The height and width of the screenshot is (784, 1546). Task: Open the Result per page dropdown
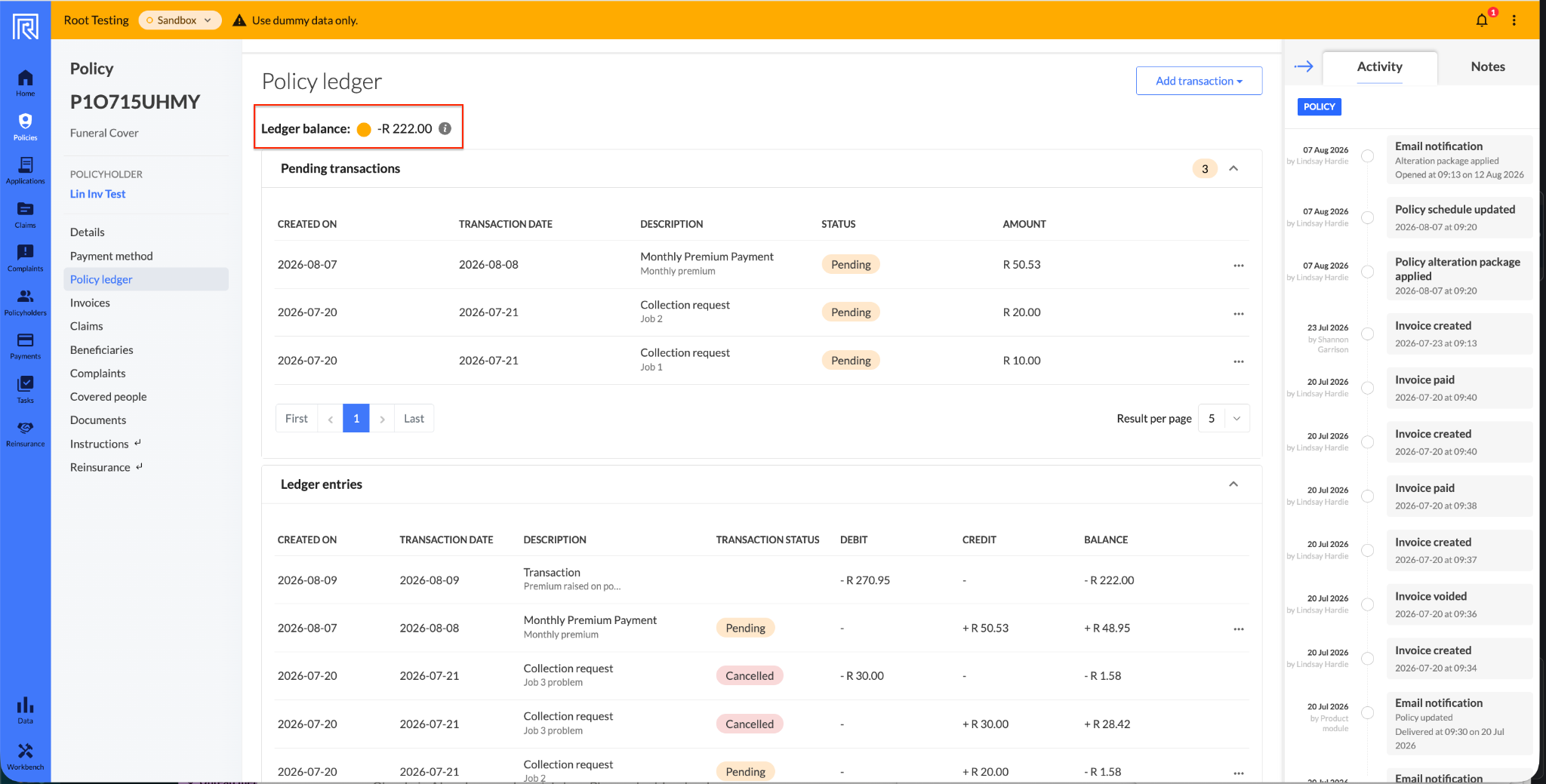coord(1224,419)
